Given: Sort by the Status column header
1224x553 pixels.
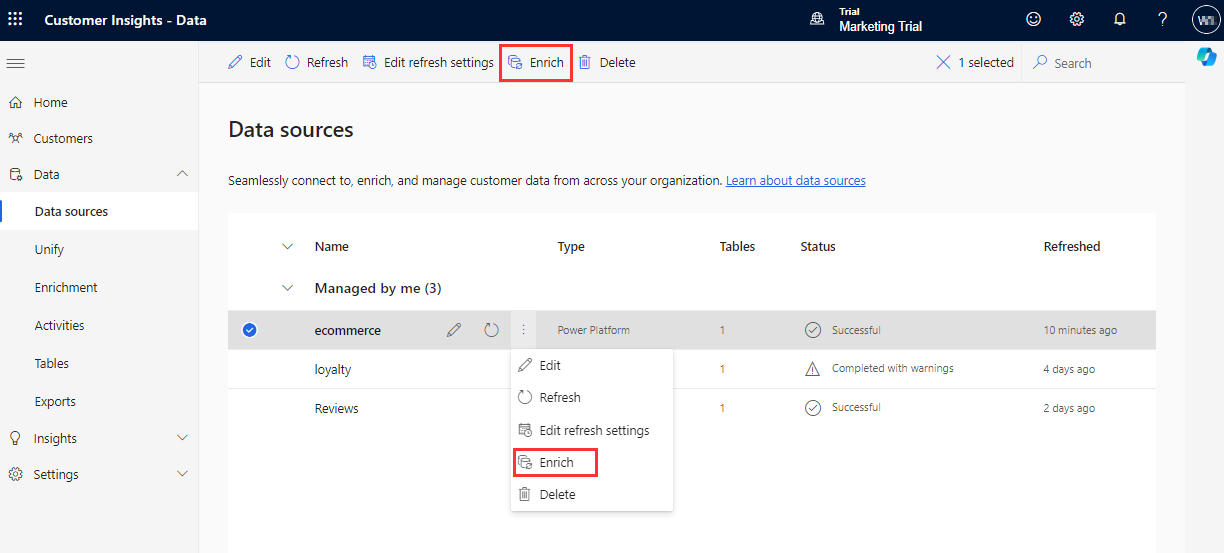Looking at the screenshot, I should [x=818, y=246].
